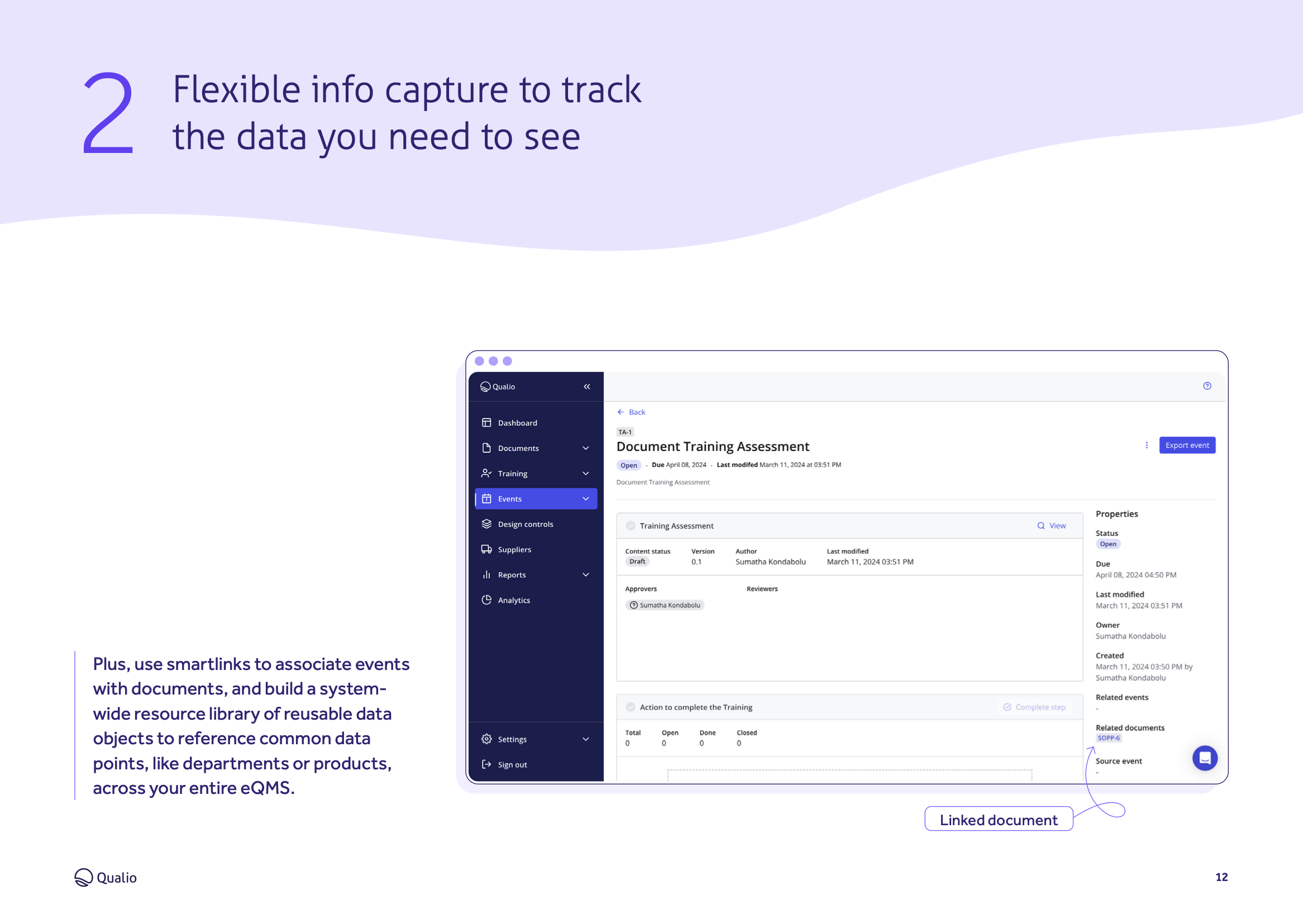Expand the Events submenu chevron
This screenshot has width=1303, height=924.
pyautogui.click(x=585, y=499)
